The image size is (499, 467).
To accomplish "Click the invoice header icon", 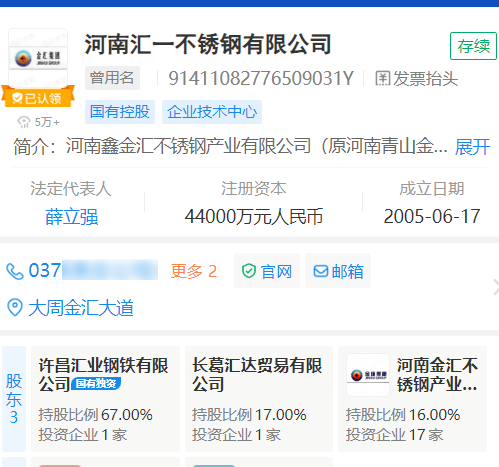I will click(x=382, y=79).
